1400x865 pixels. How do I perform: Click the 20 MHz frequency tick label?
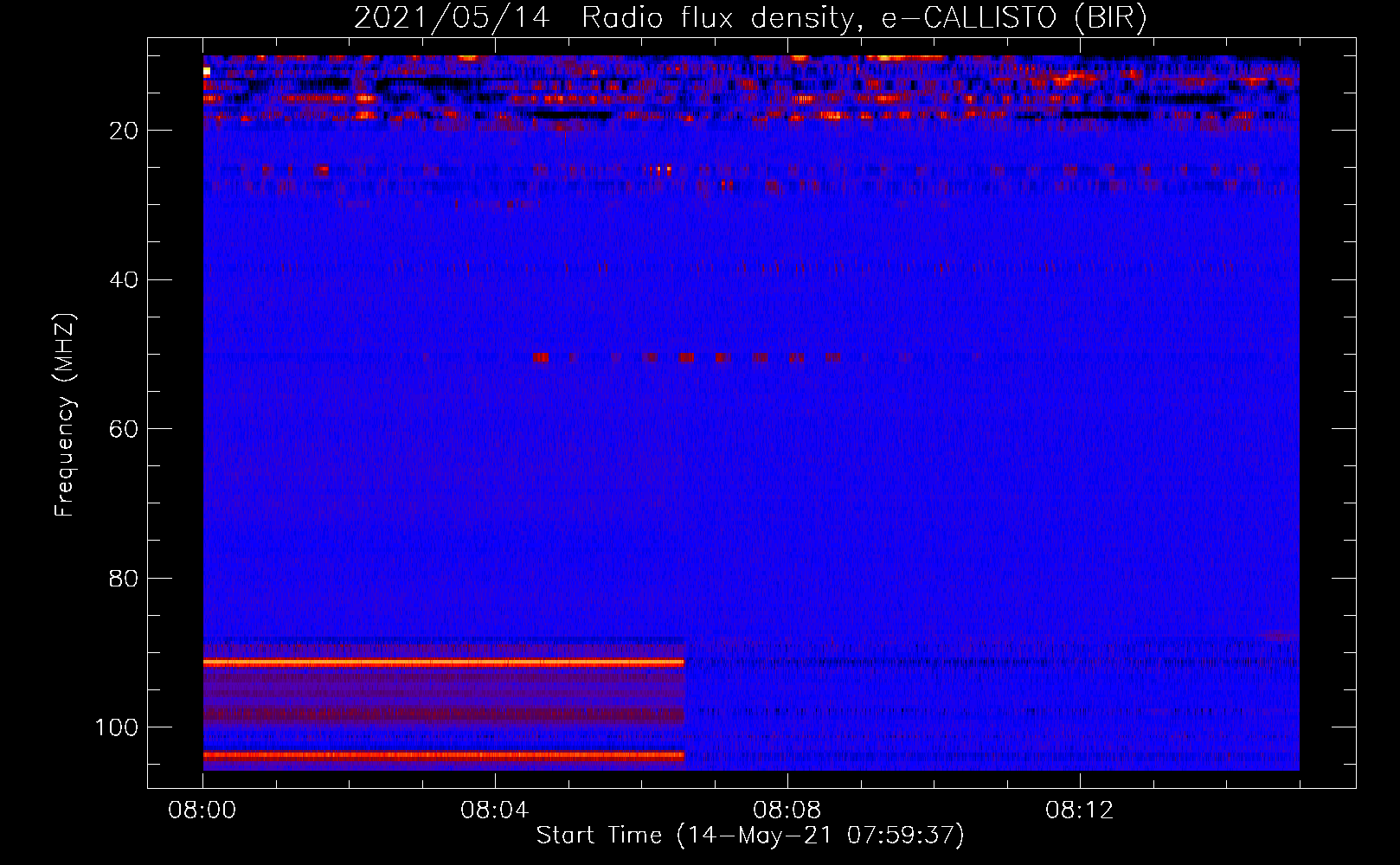click(124, 131)
